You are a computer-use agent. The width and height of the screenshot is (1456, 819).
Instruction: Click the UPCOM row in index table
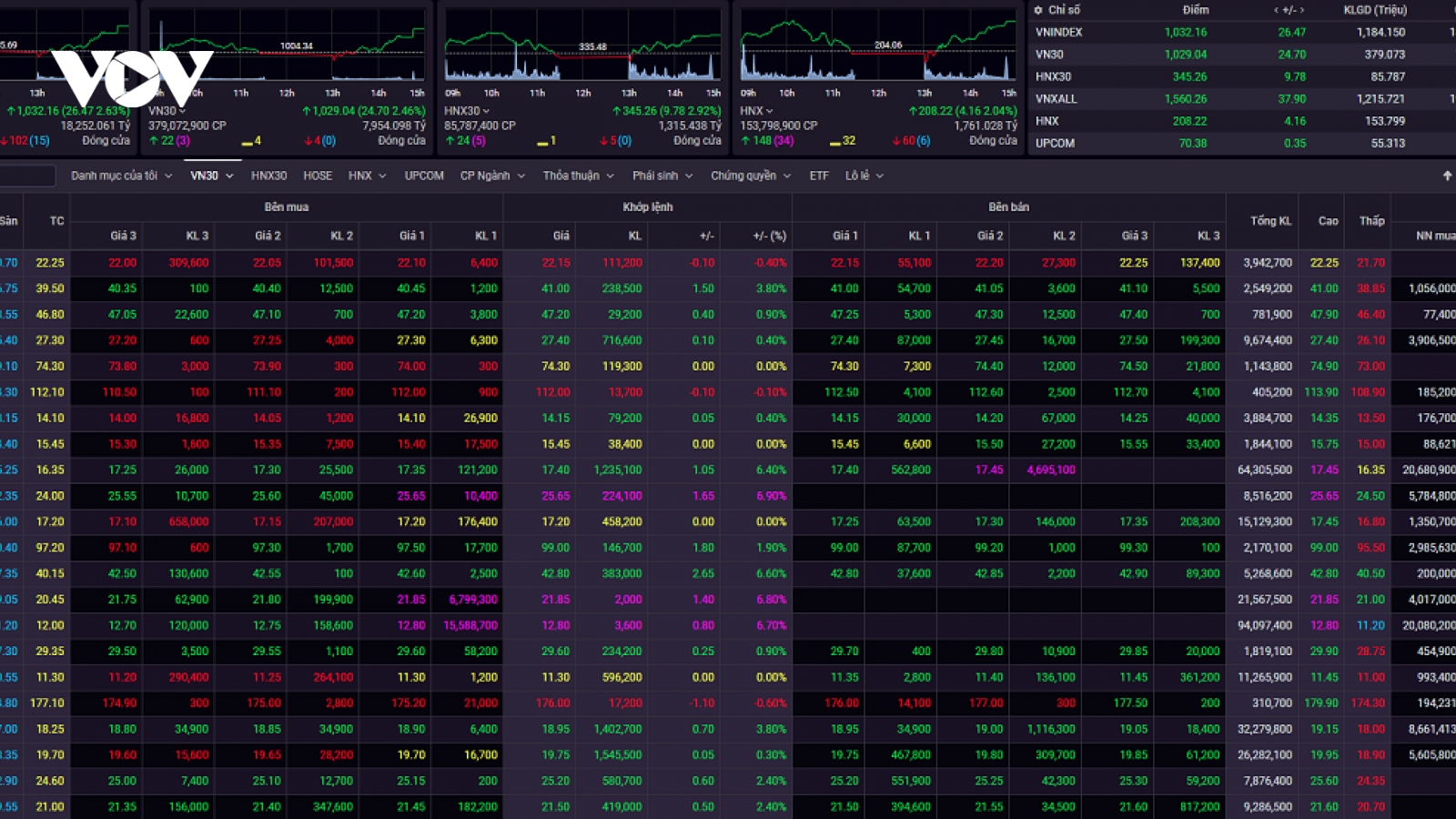(1242, 143)
